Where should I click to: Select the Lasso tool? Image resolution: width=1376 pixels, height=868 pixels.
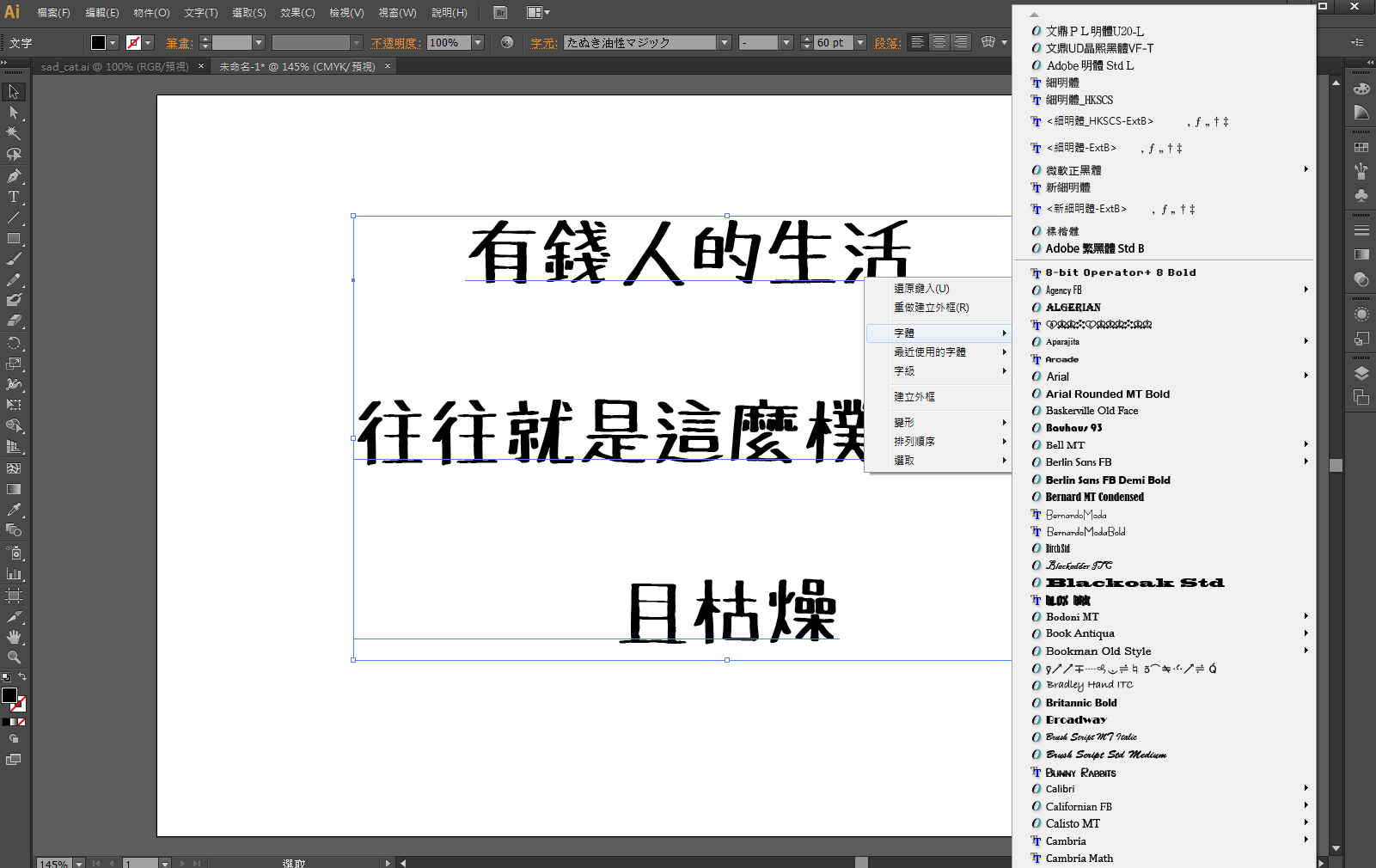(x=14, y=155)
